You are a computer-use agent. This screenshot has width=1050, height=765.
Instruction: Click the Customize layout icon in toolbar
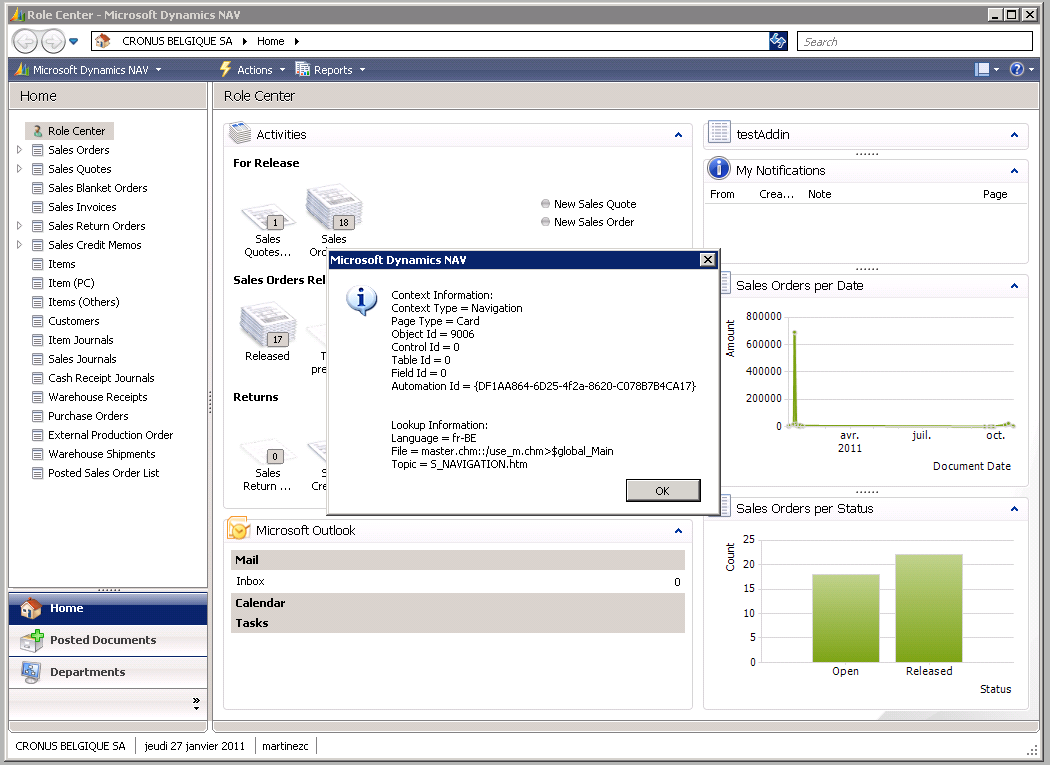tap(982, 70)
